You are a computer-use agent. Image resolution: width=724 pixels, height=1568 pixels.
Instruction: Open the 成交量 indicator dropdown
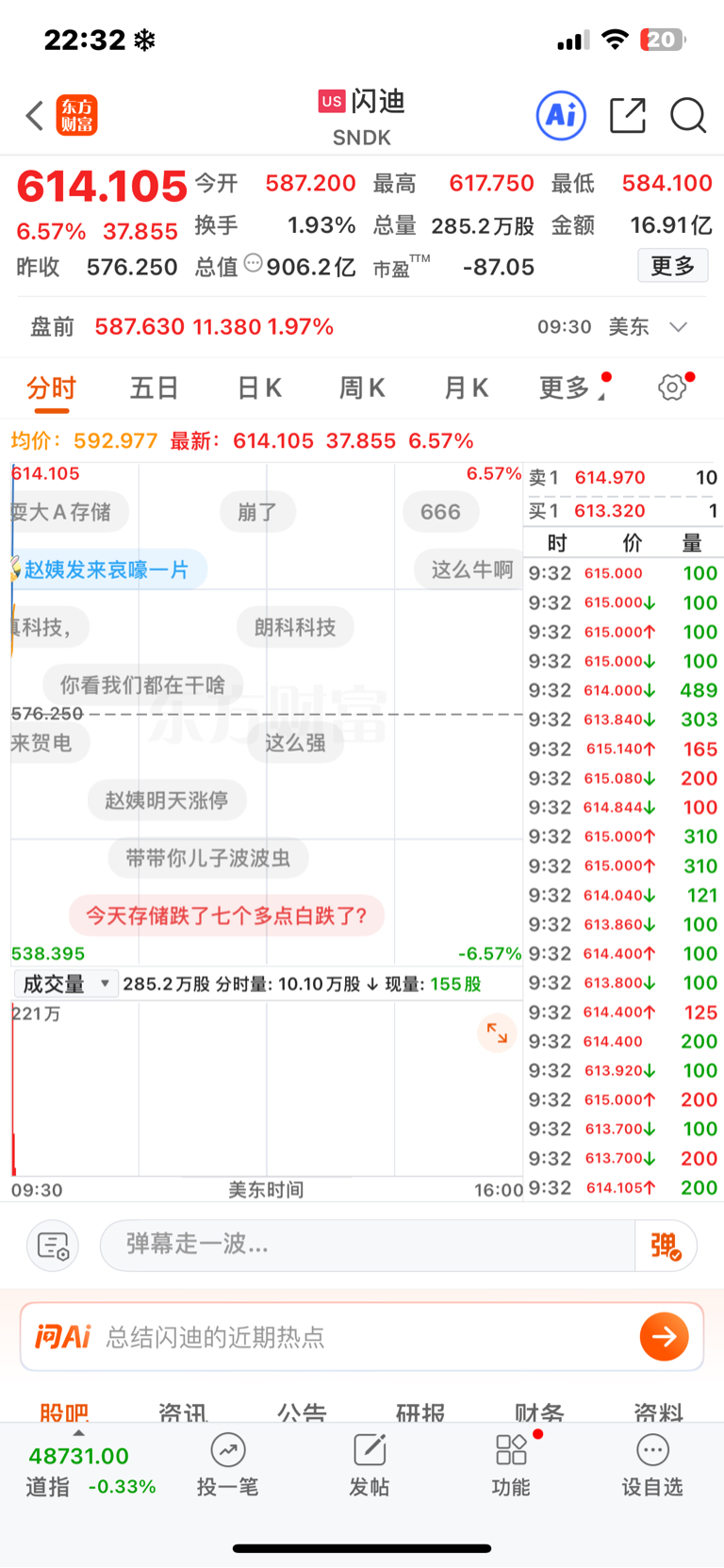[67, 983]
